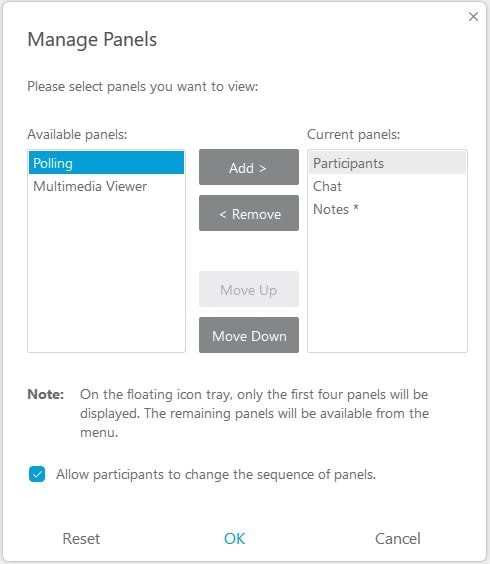Click the 'Allow participants to change' checkbox label

point(216,474)
